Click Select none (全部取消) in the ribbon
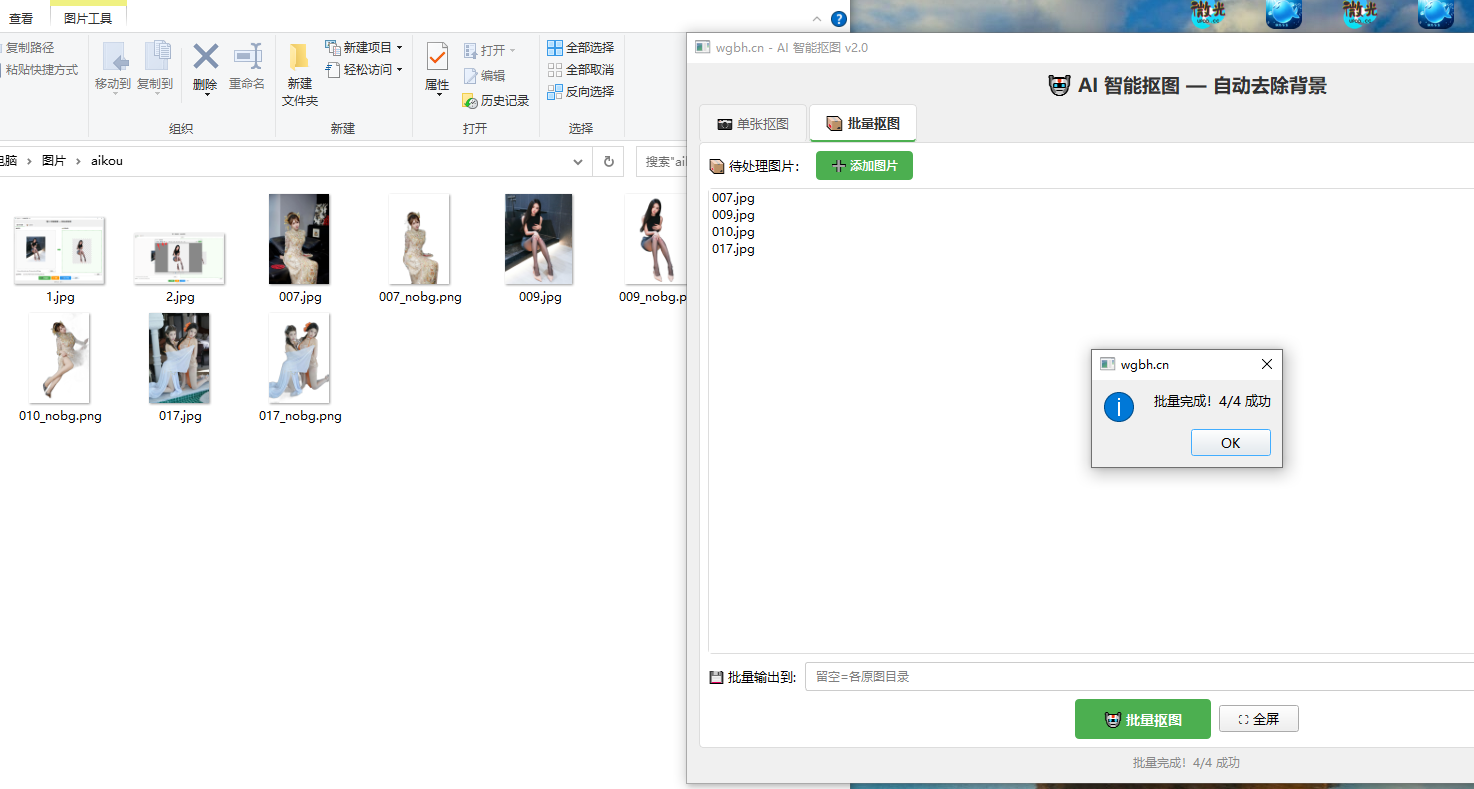 (581, 69)
